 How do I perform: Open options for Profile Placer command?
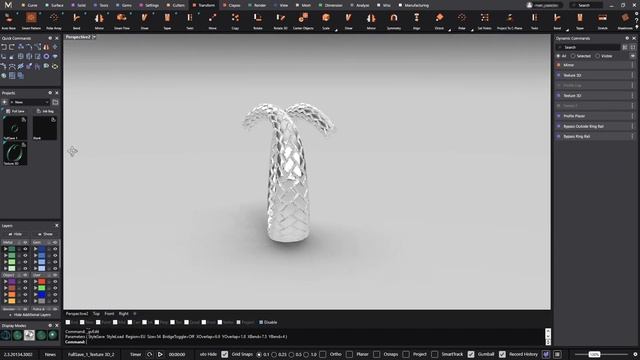633,116
